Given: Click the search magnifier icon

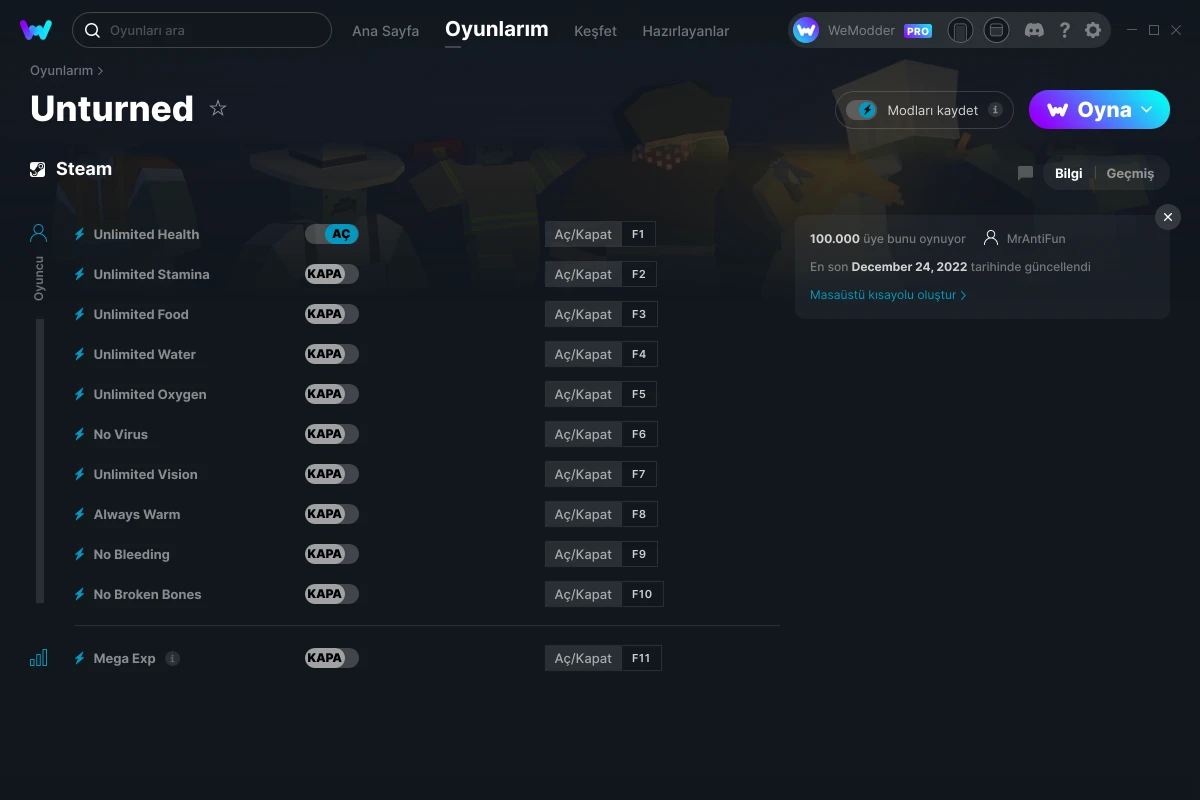Looking at the screenshot, I should [92, 30].
